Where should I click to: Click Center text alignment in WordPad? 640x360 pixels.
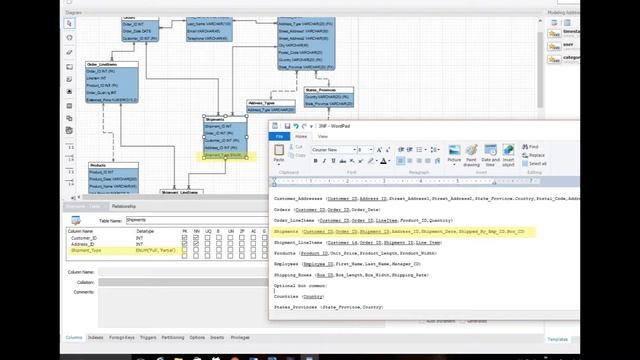click(x=410, y=161)
